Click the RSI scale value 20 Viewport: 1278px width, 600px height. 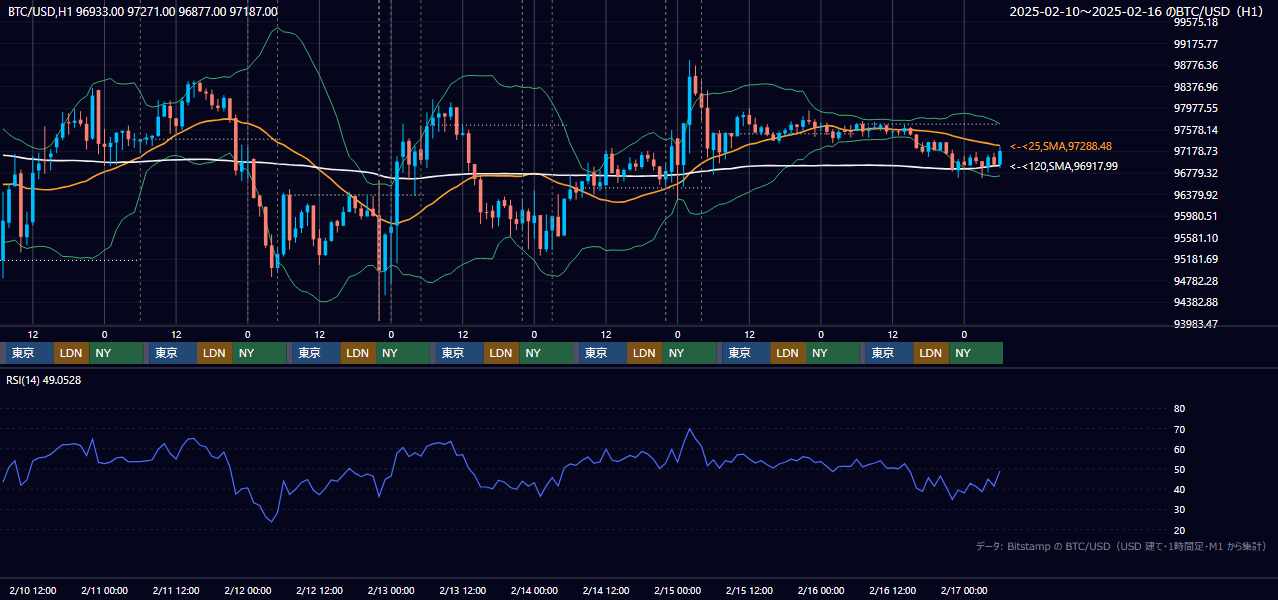(x=1179, y=530)
